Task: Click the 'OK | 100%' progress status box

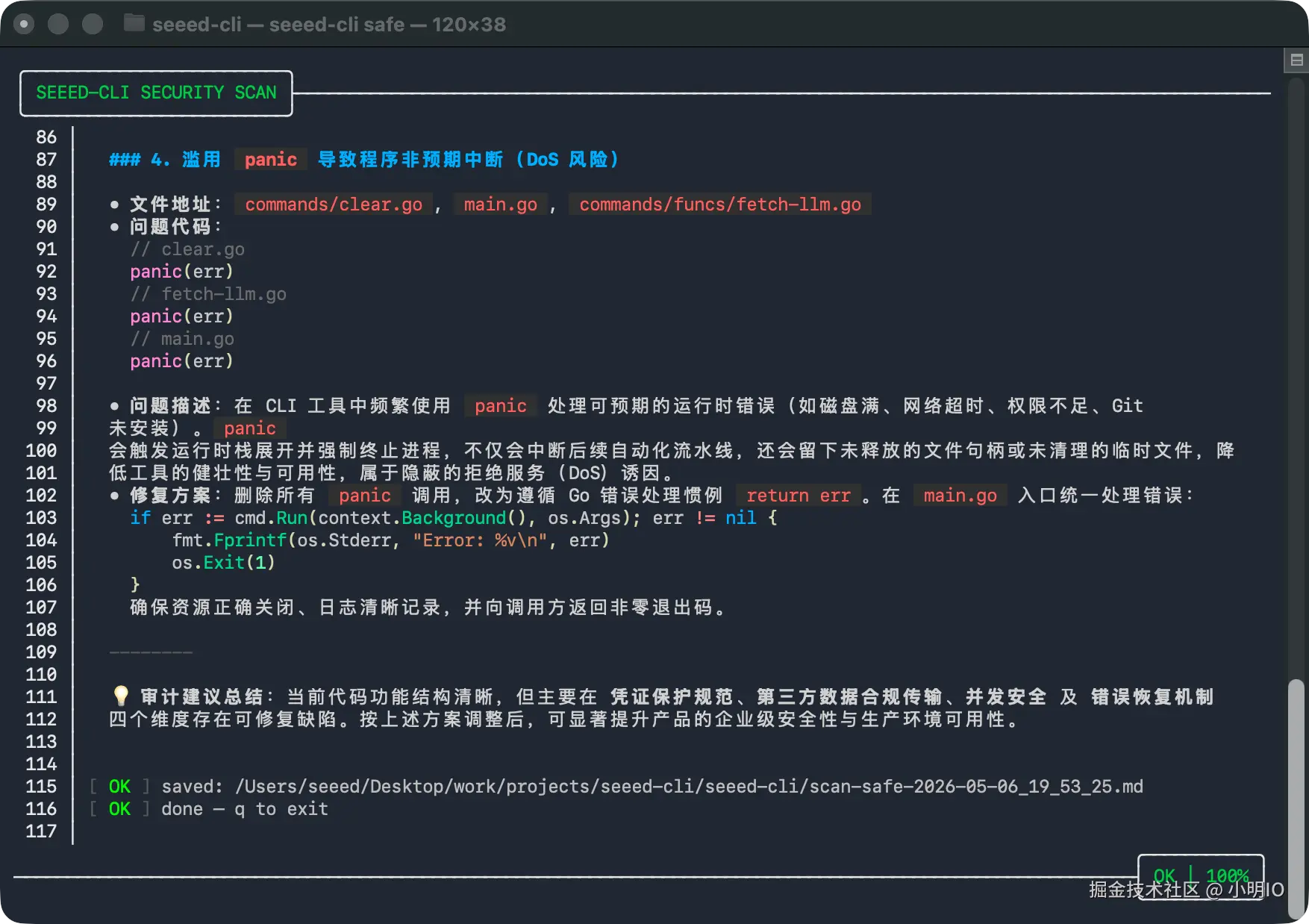Action: point(1201,876)
